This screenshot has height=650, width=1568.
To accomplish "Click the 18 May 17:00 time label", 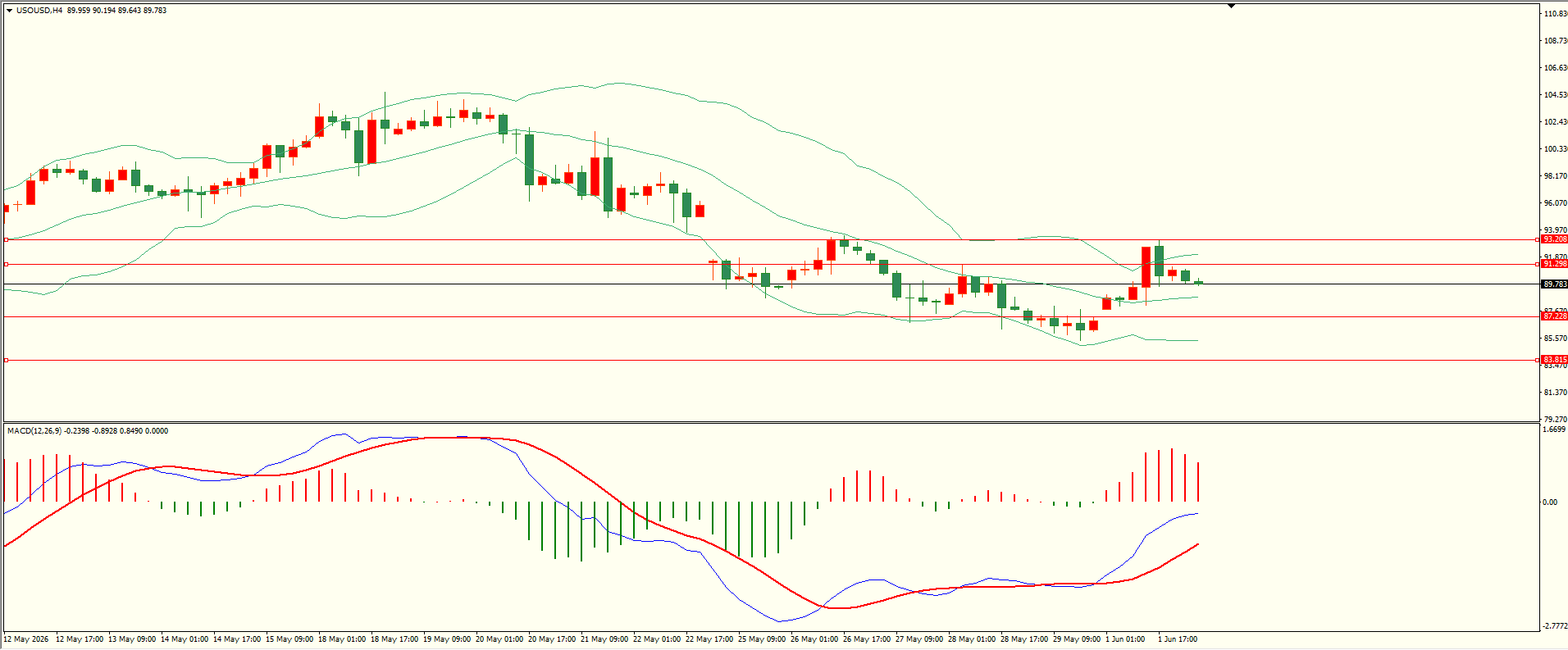I will point(394,639).
